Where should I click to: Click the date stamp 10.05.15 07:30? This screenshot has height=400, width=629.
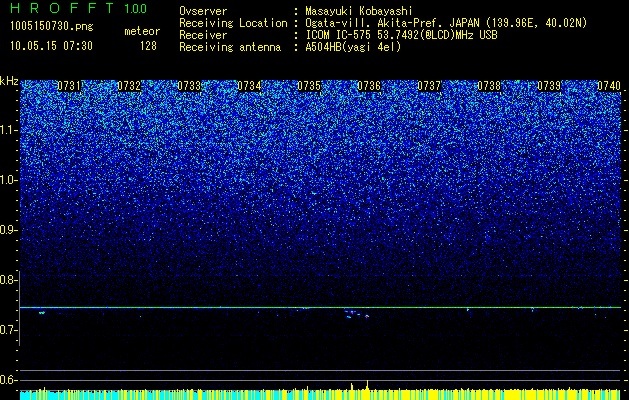(51, 46)
